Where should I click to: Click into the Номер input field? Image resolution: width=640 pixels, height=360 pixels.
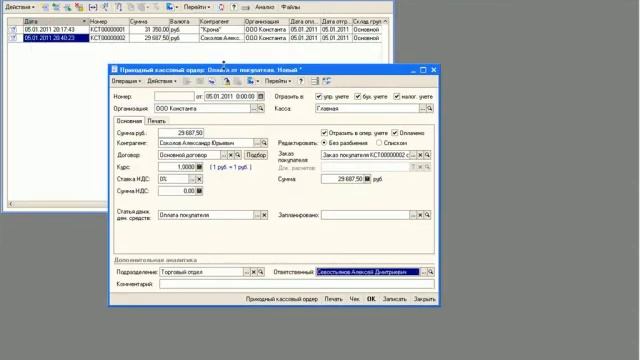point(174,97)
